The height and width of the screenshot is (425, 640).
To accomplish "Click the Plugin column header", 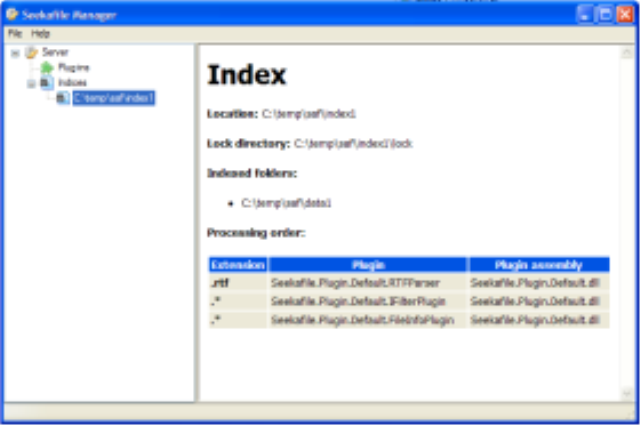I will click(x=368, y=265).
